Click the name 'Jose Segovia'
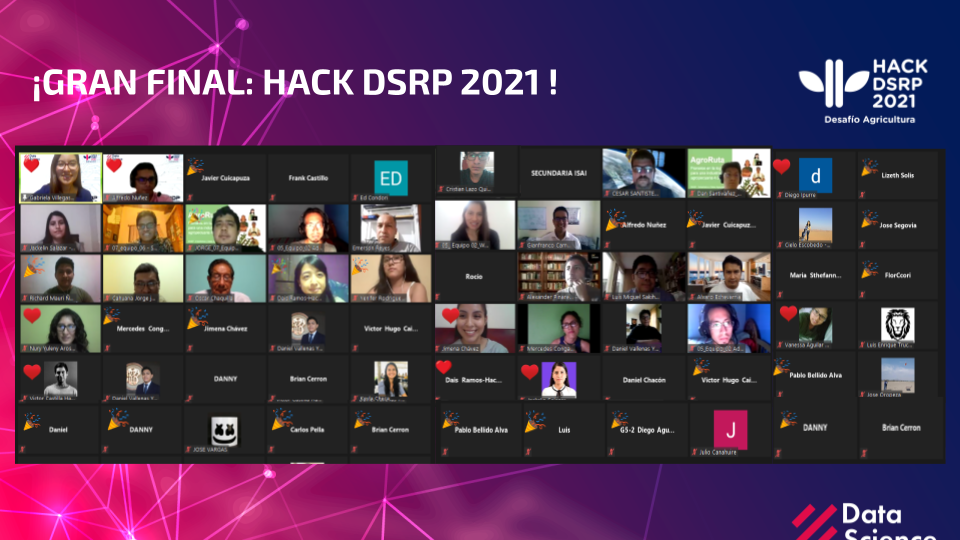960x540 pixels. tap(898, 225)
